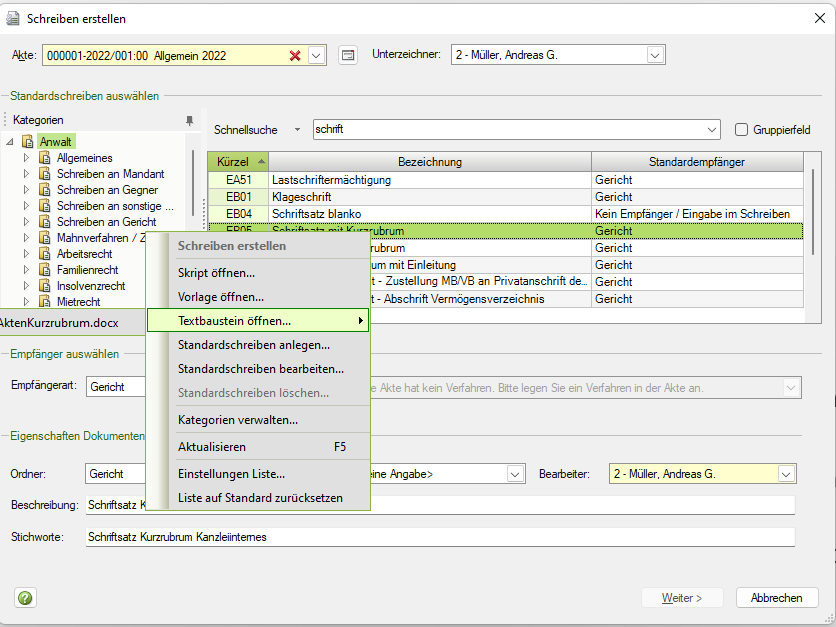Open the keine Angabe dropdown arrow
Viewport: 836px width, 627px height.
[515, 473]
